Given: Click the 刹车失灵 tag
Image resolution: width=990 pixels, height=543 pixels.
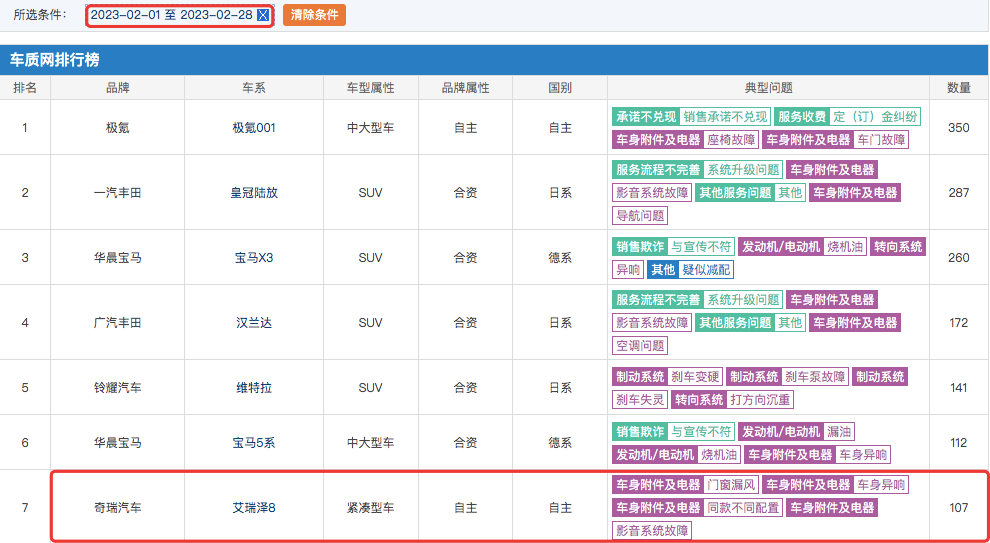Looking at the screenshot, I should pyautogui.click(x=640, y=400).
